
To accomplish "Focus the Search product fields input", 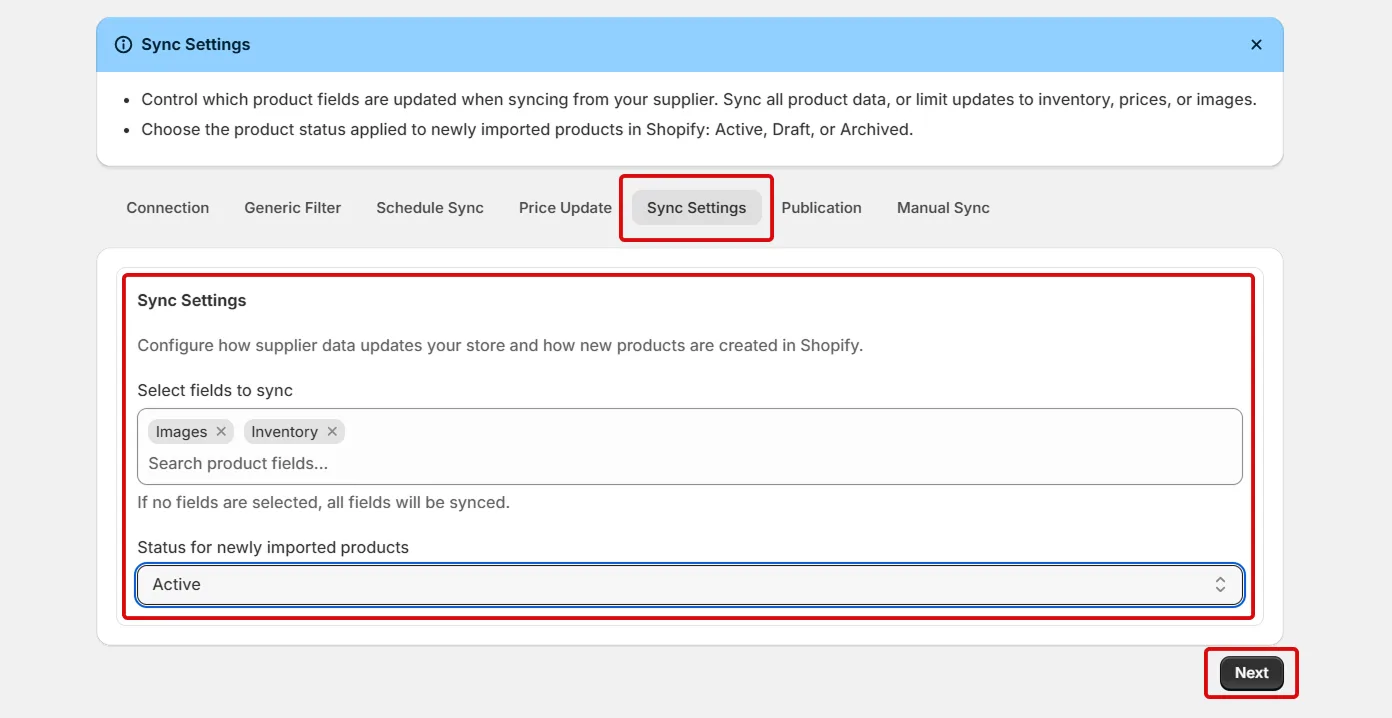I will [x=690, y=464].
